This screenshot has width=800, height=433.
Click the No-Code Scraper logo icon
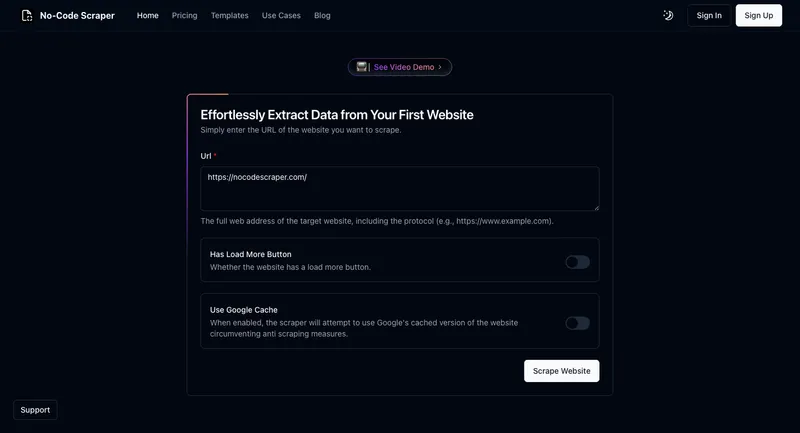[x=27, y=16]
